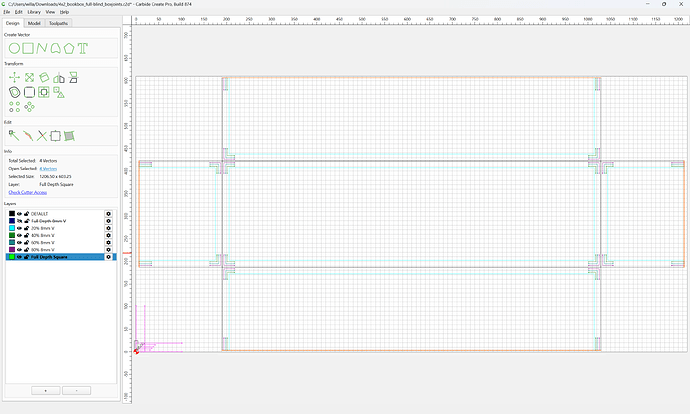Open the Help menu
690x414 pixels.
(64, 12)
